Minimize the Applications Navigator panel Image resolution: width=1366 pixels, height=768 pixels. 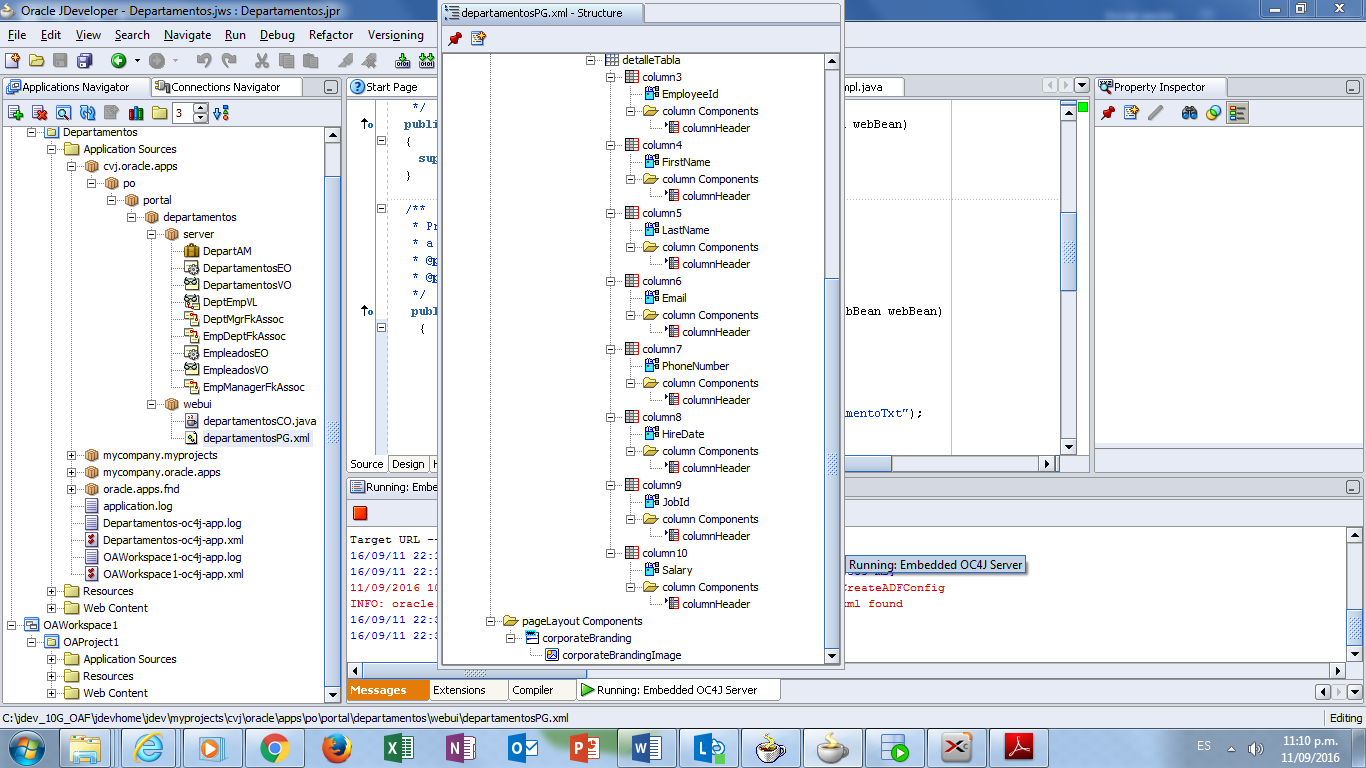pos(331,87)
